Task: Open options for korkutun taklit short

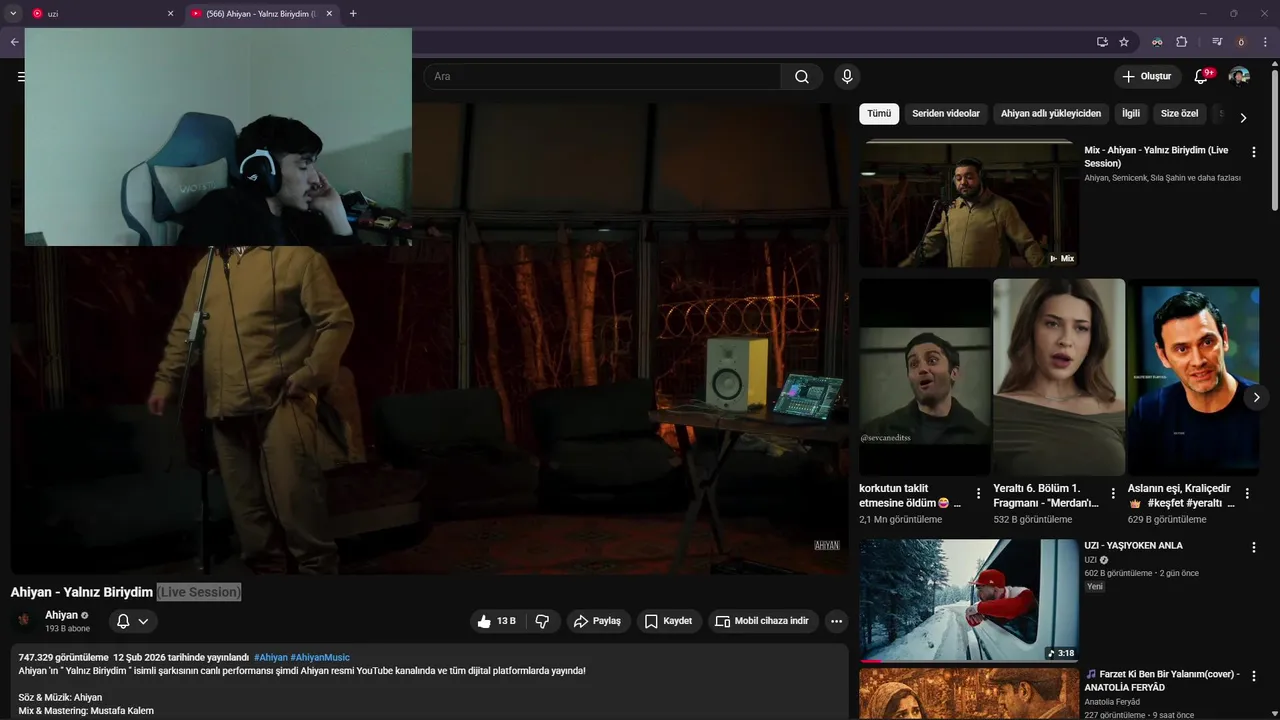Action: tap(978, 494)
